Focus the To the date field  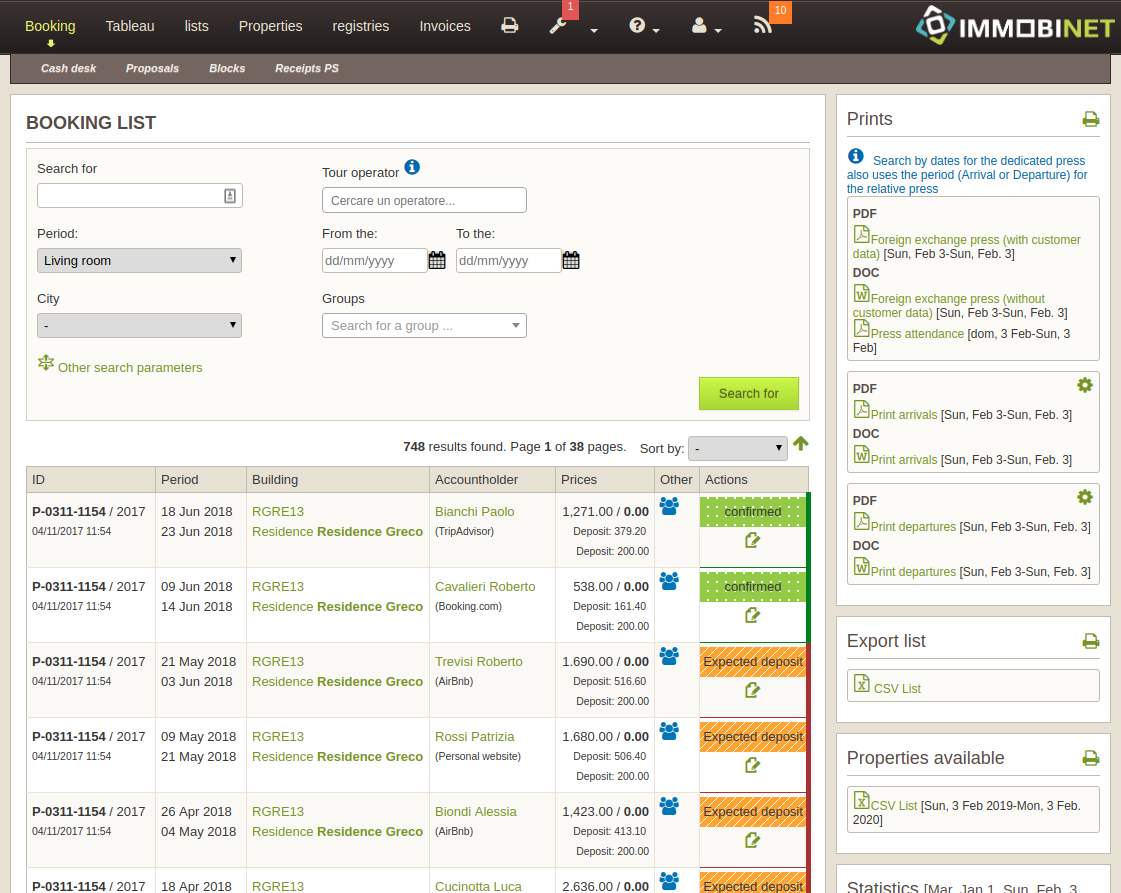tap(508, 260)
